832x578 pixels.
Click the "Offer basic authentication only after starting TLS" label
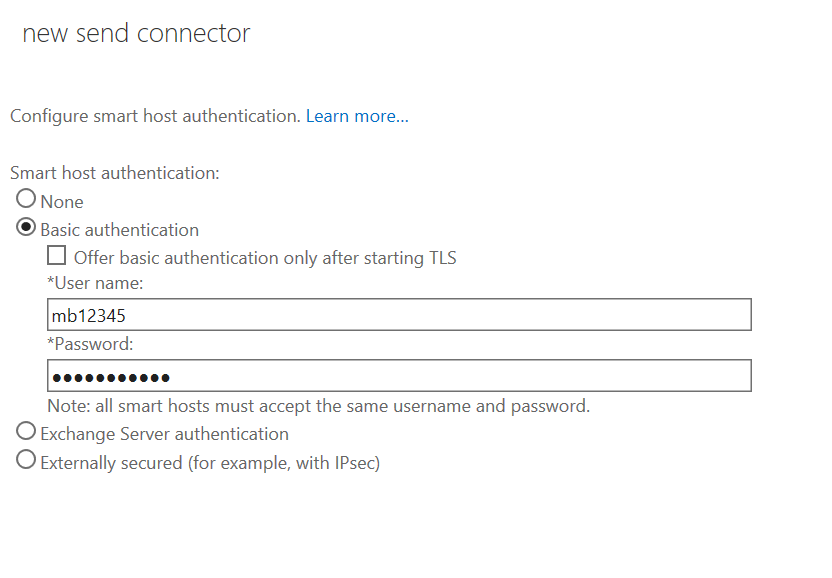pos(265,258)
